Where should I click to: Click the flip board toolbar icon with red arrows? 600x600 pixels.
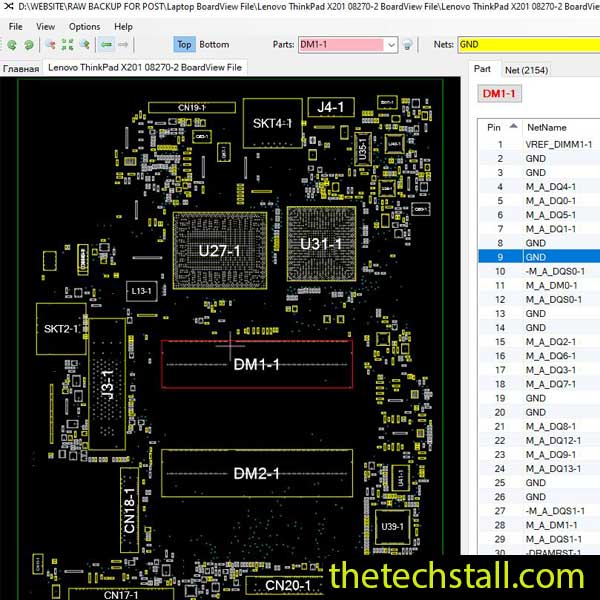tap(51, 45)
